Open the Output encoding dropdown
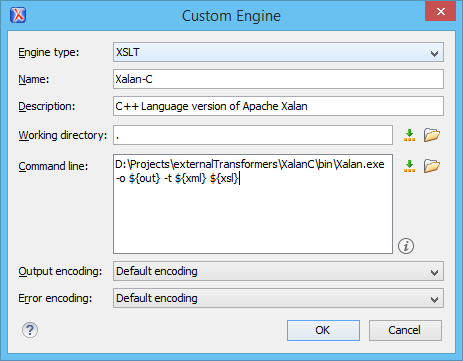The width and height of the screenshot is (463, 361). click(278, 271)
